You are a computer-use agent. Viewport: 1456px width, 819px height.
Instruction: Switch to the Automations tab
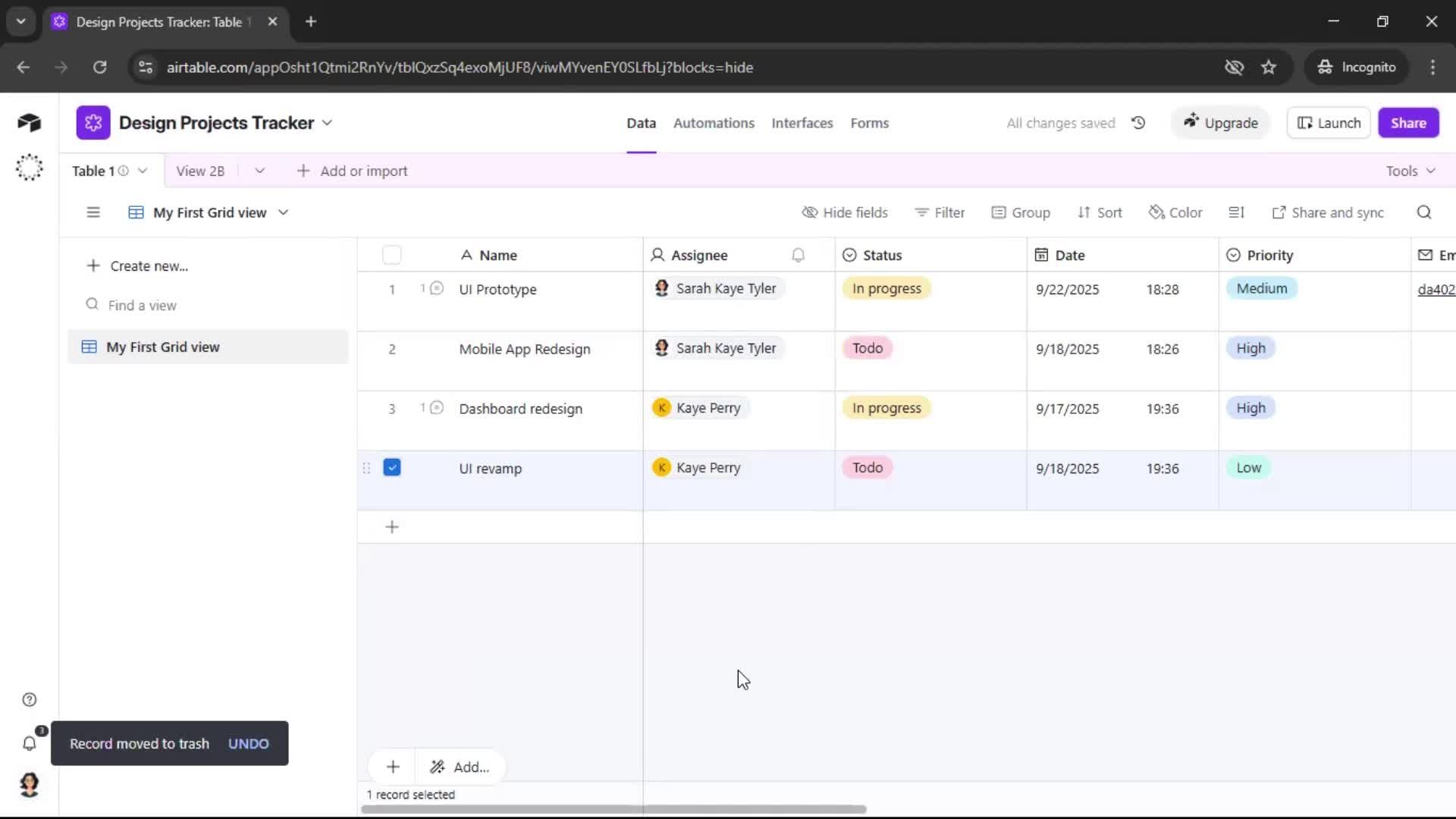point(714,123)
